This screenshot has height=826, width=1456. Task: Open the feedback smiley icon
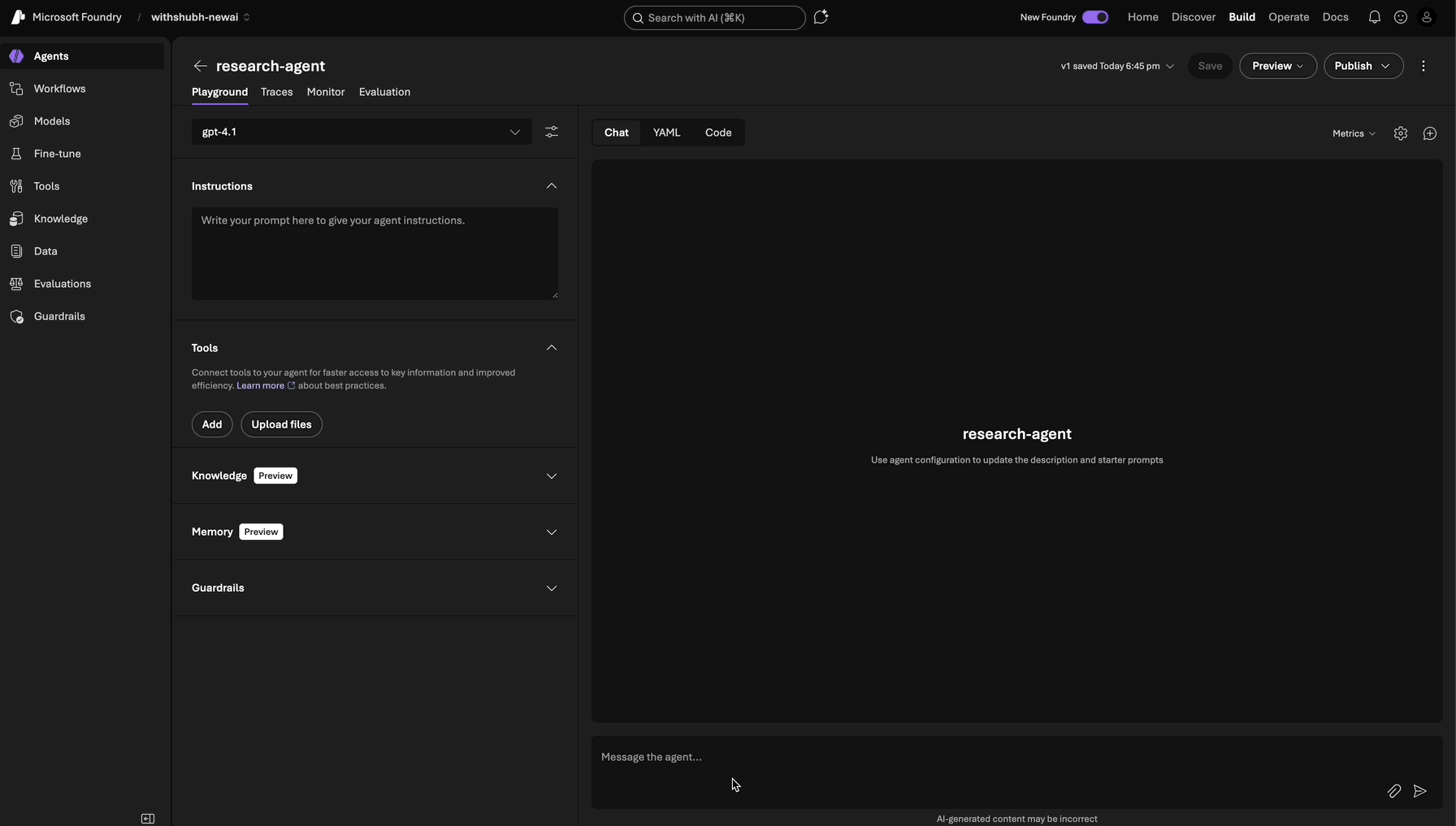point(1400,17)
